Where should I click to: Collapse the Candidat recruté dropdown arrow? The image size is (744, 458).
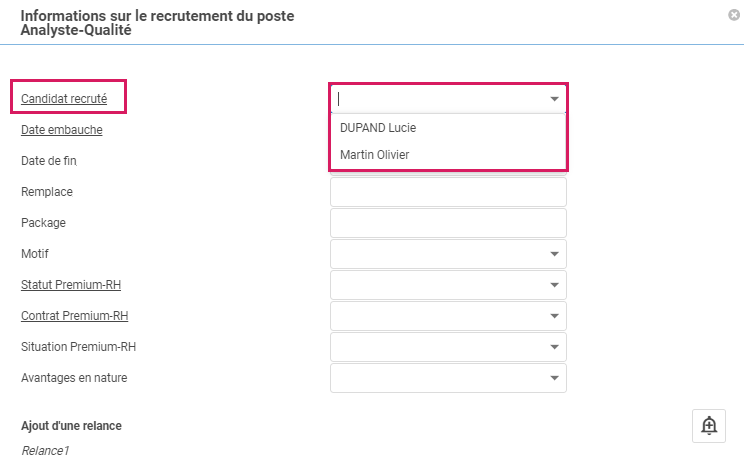pos(554,99)
